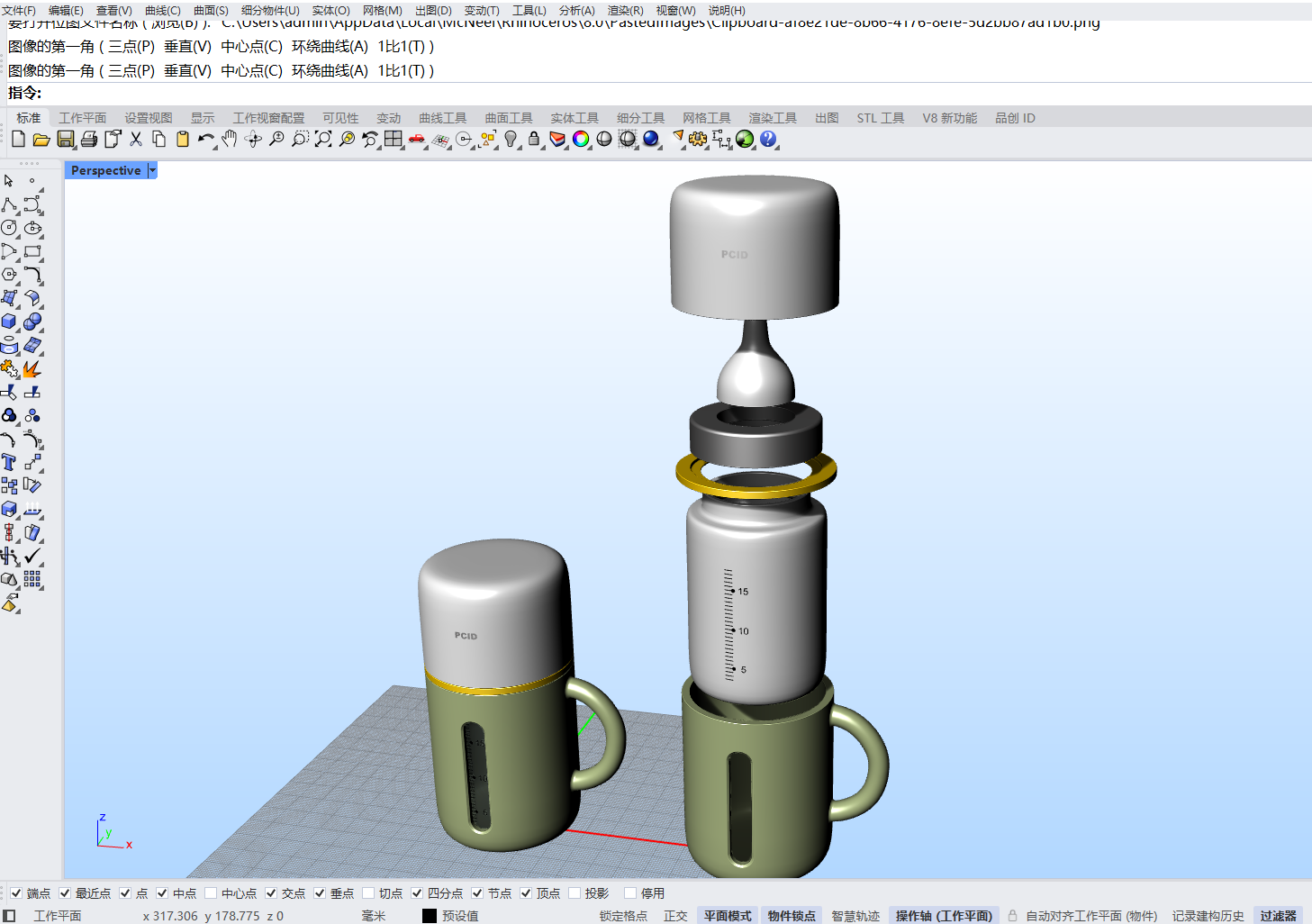The image size is (1312, 924).
Task: Click the Print icon in toolbar
Action: pyautogui.click(x=88, y=139)
